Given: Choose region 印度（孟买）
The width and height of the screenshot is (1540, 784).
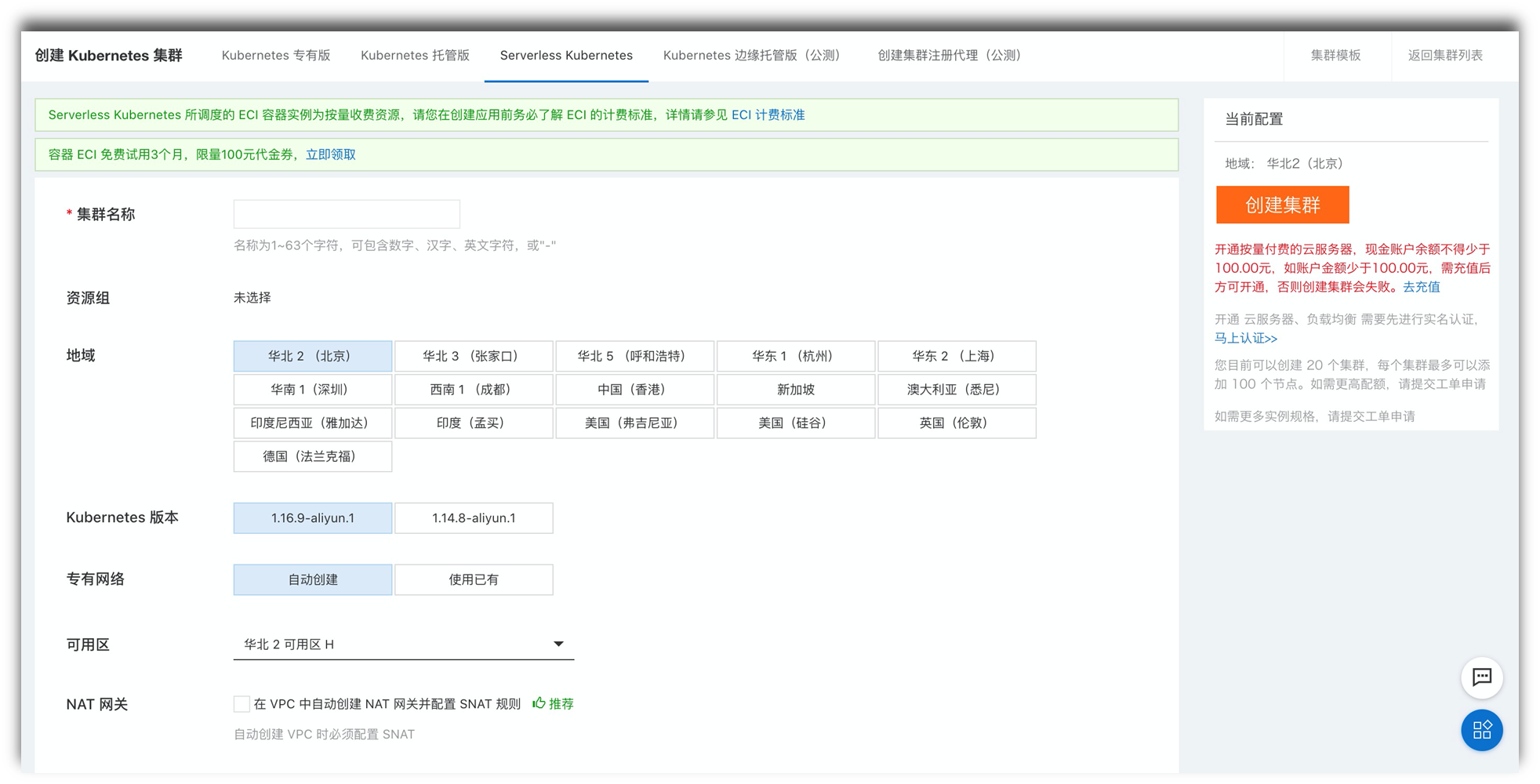Looking at the screenshot, I should coord(474,423).
